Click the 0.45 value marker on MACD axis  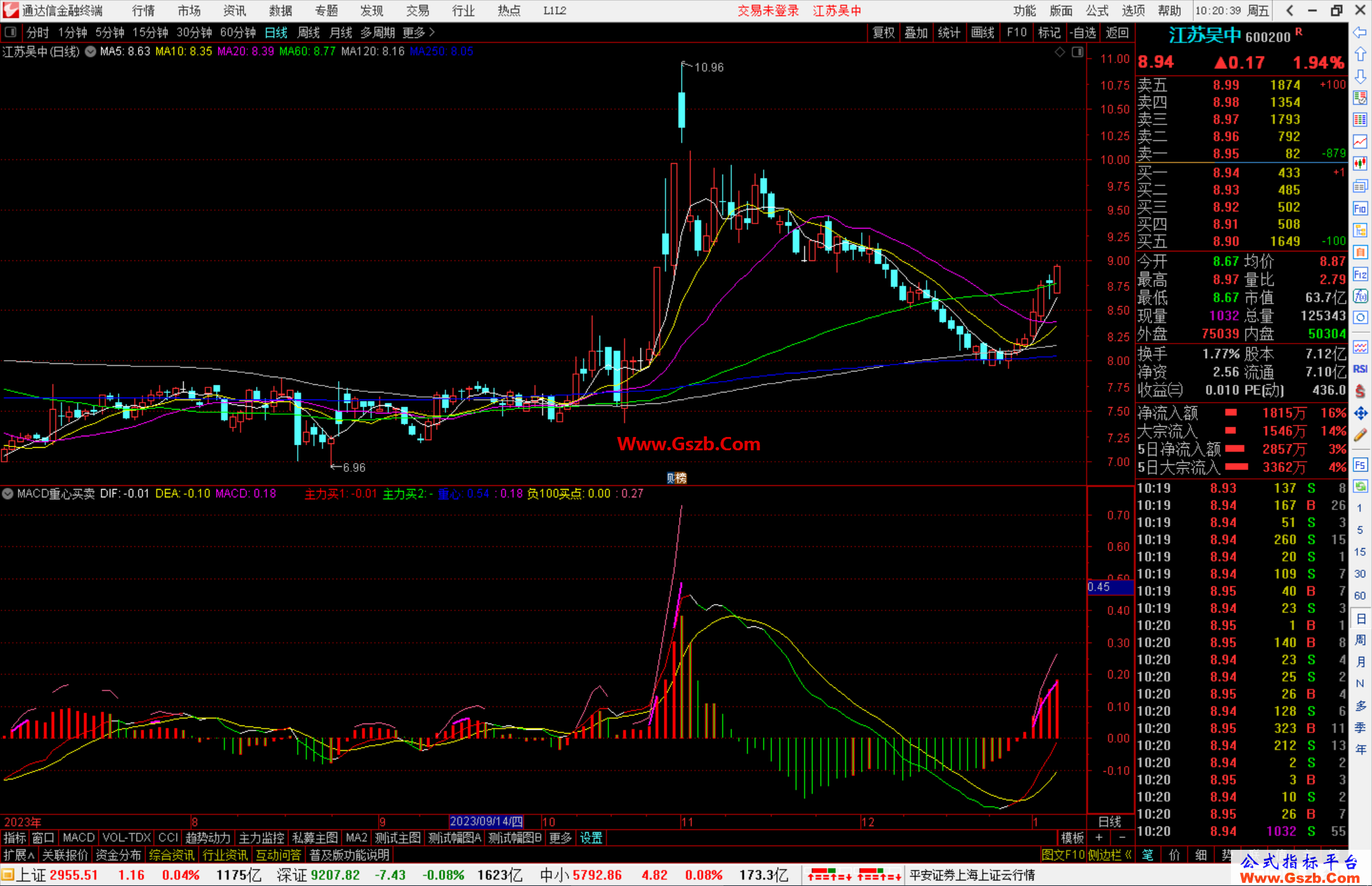point(1110,587)
